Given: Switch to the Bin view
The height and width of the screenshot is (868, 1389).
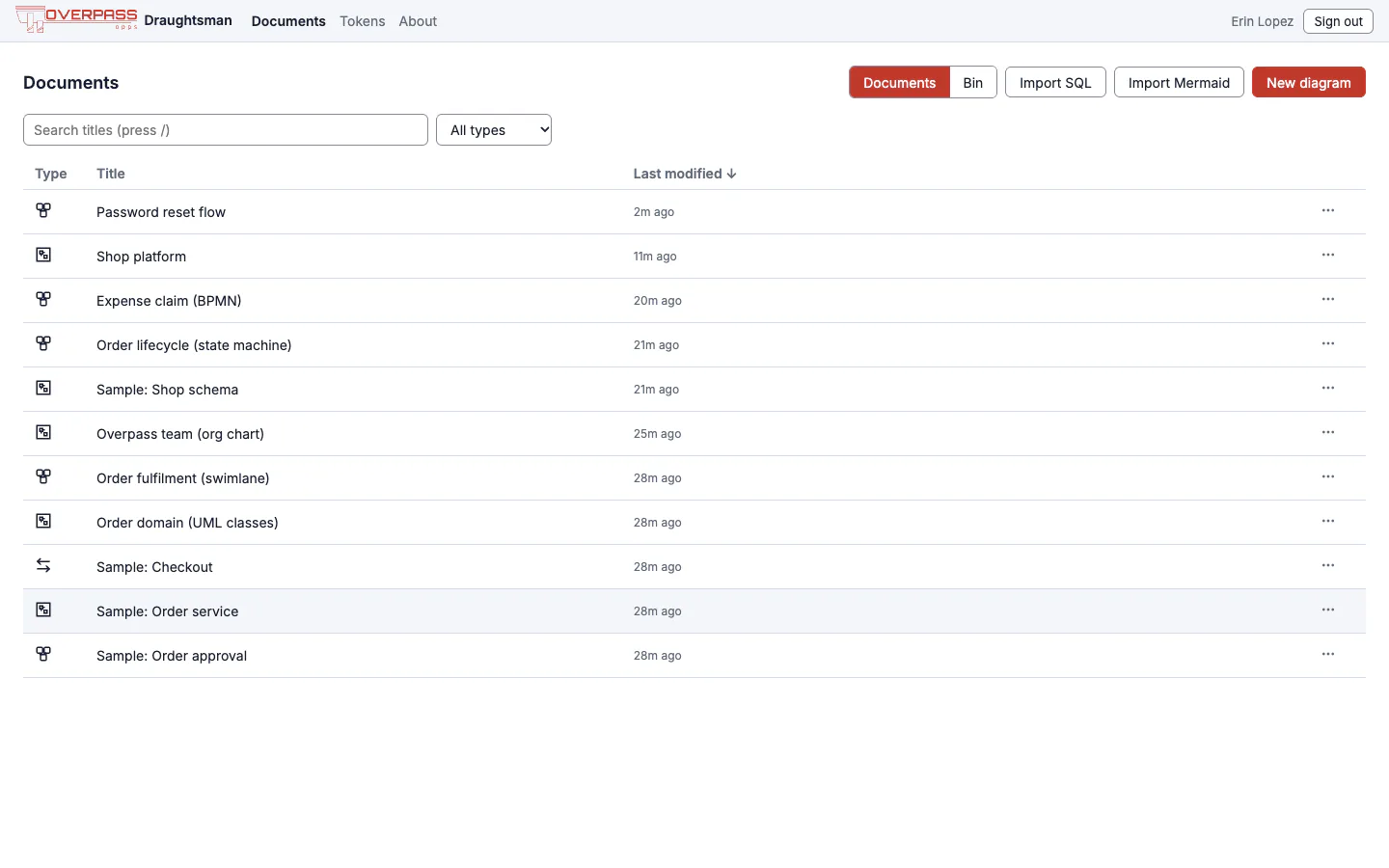Looking at the screenshot, I should (x=973, y=83).
